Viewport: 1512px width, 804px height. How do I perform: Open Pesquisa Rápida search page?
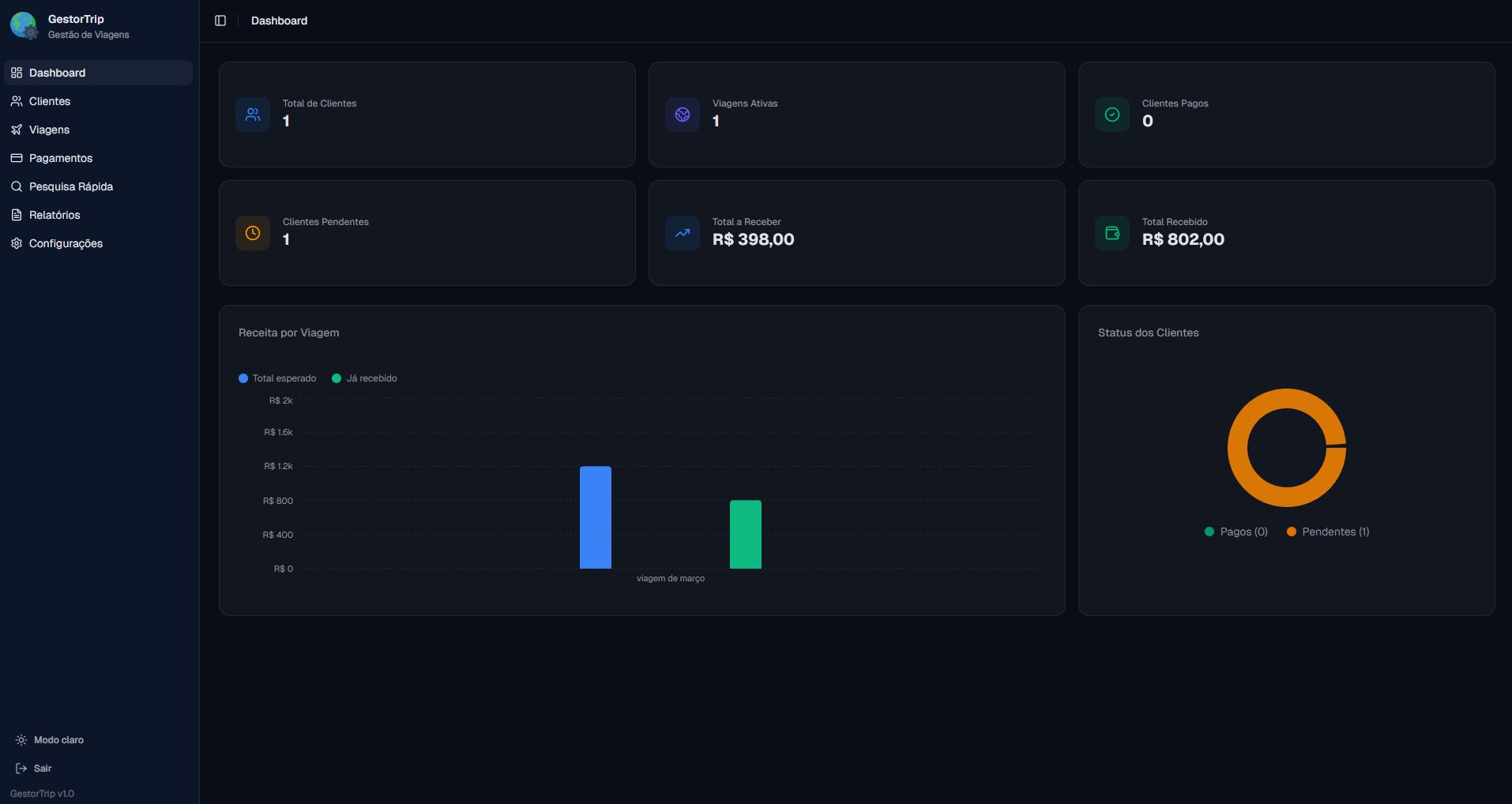pos(70,186)
